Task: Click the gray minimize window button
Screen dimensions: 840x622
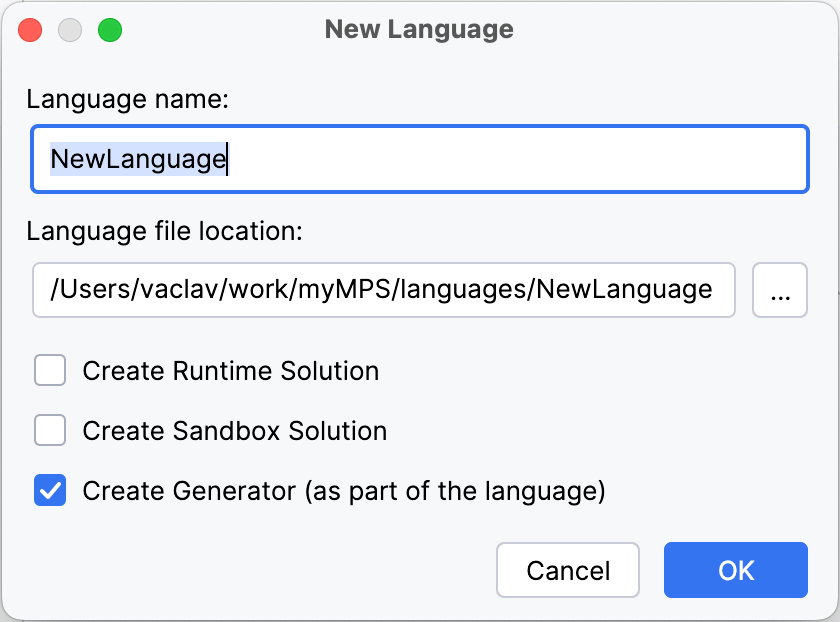Action: pyautogui.click(x=70, y=30)
